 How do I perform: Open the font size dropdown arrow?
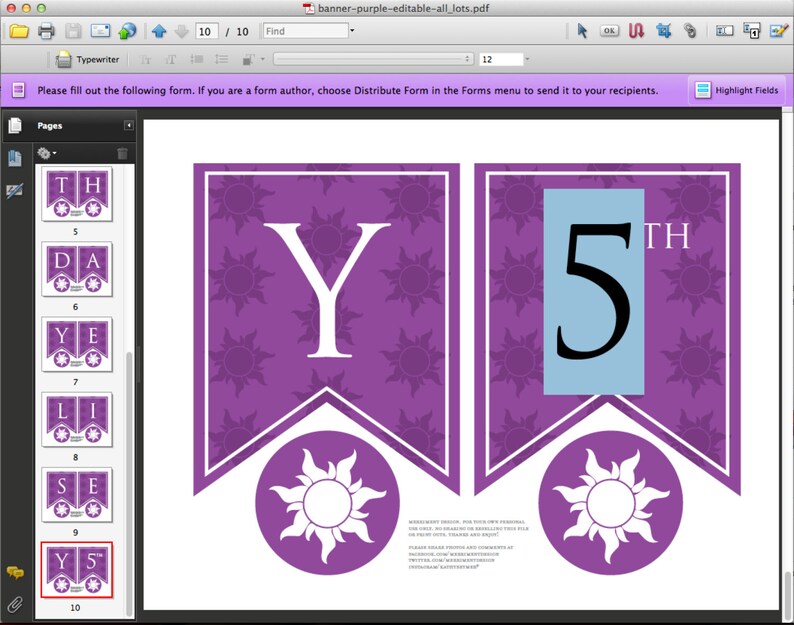point(527,59)
